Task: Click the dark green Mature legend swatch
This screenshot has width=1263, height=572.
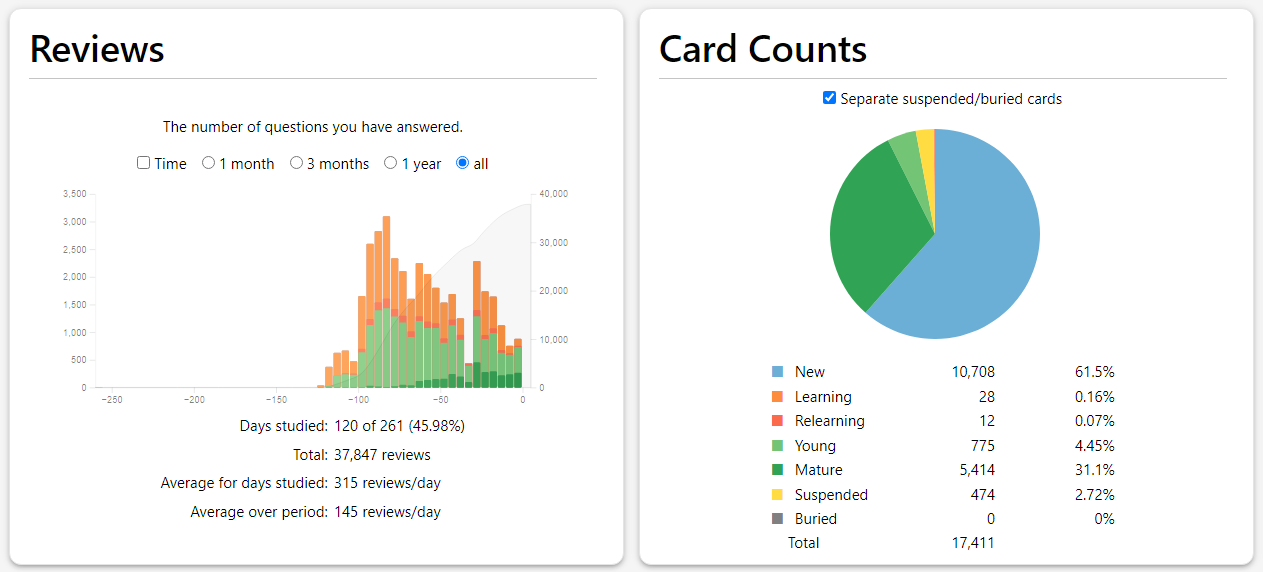Action: 777,470
